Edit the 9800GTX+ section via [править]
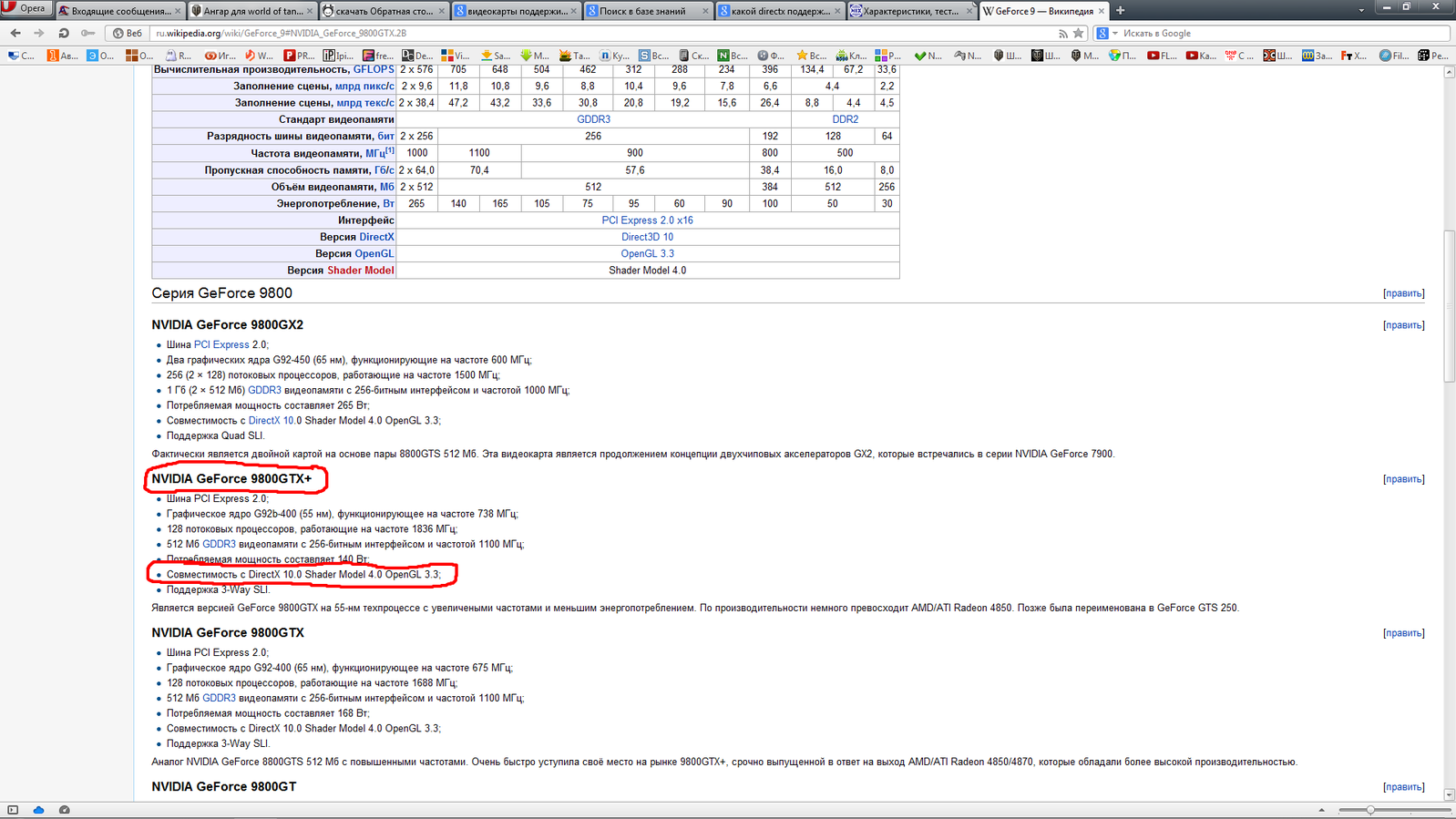This screenshot has width=1456, height=819. coord(1403,479)
